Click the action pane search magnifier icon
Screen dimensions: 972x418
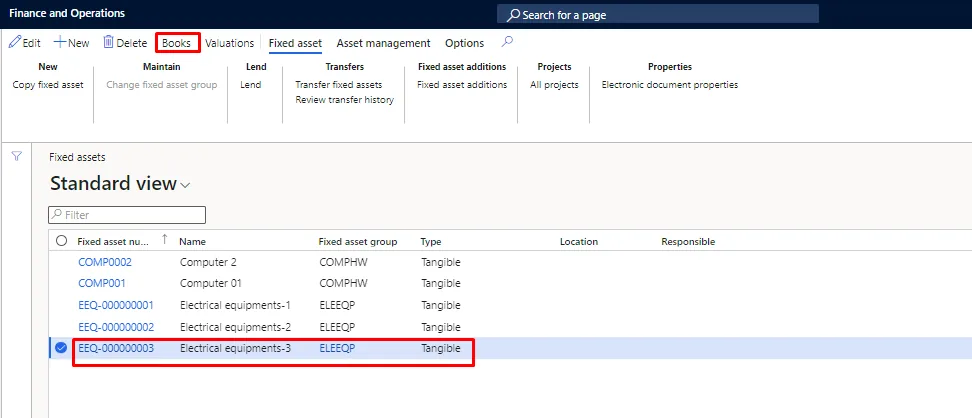[507, 42]
